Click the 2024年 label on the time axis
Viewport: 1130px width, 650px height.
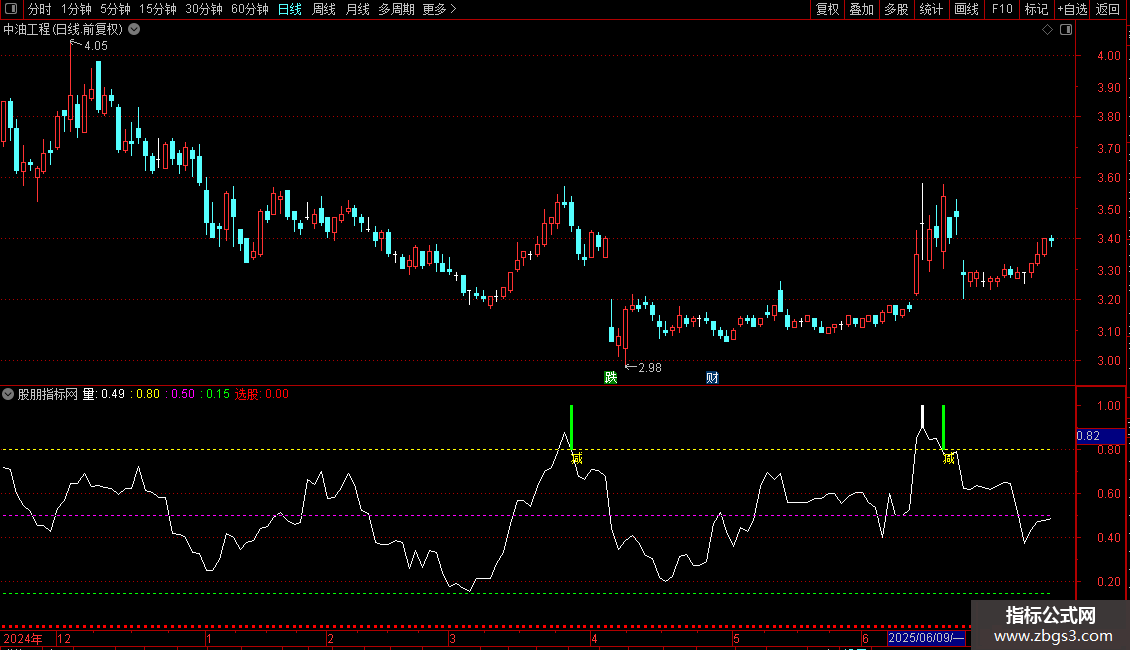point(23,638)
